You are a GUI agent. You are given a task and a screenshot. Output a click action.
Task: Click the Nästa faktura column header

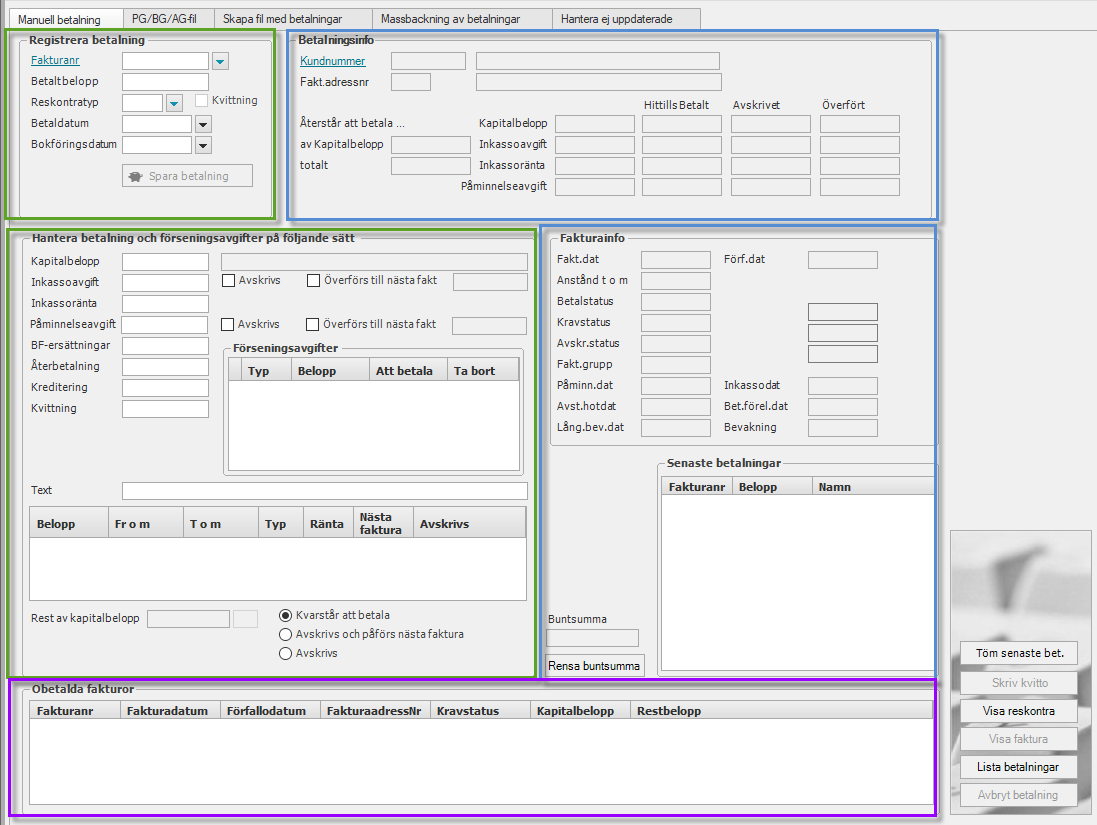(x=383, y=523)
